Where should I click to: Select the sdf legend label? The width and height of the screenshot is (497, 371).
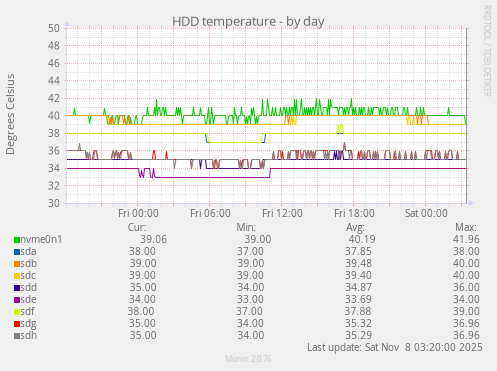coord(27,311)
